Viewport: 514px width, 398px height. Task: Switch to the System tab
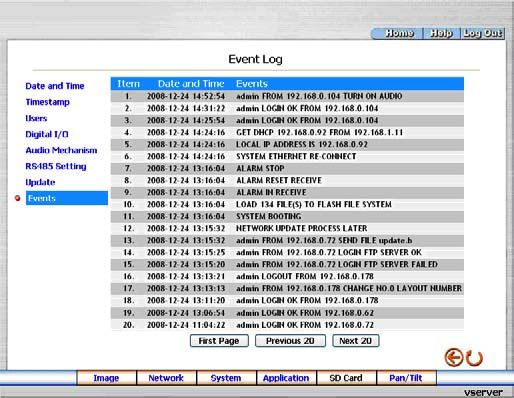[226, 378]
